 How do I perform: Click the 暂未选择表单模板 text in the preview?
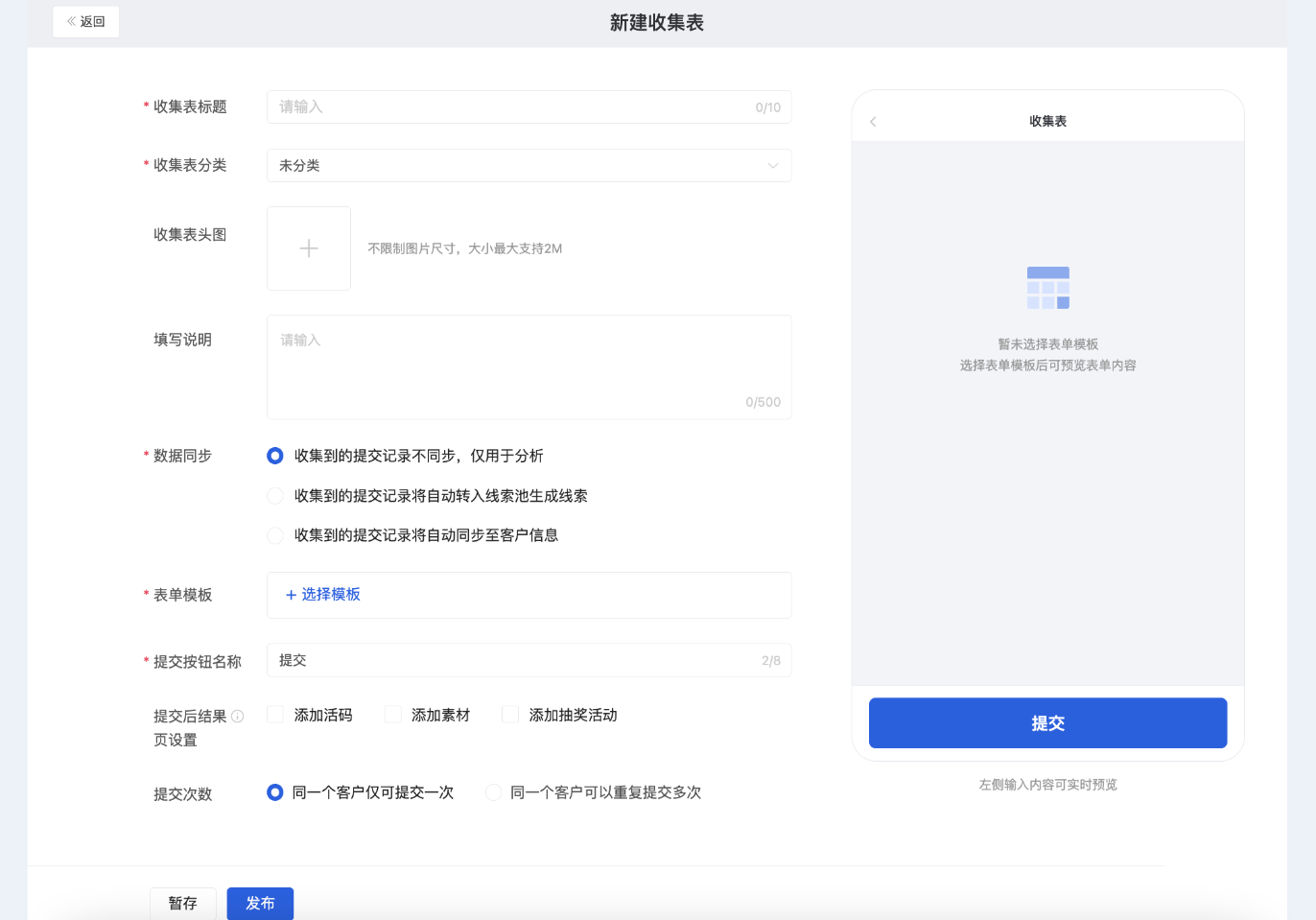pyautogui.click(x=1048, y=344)
